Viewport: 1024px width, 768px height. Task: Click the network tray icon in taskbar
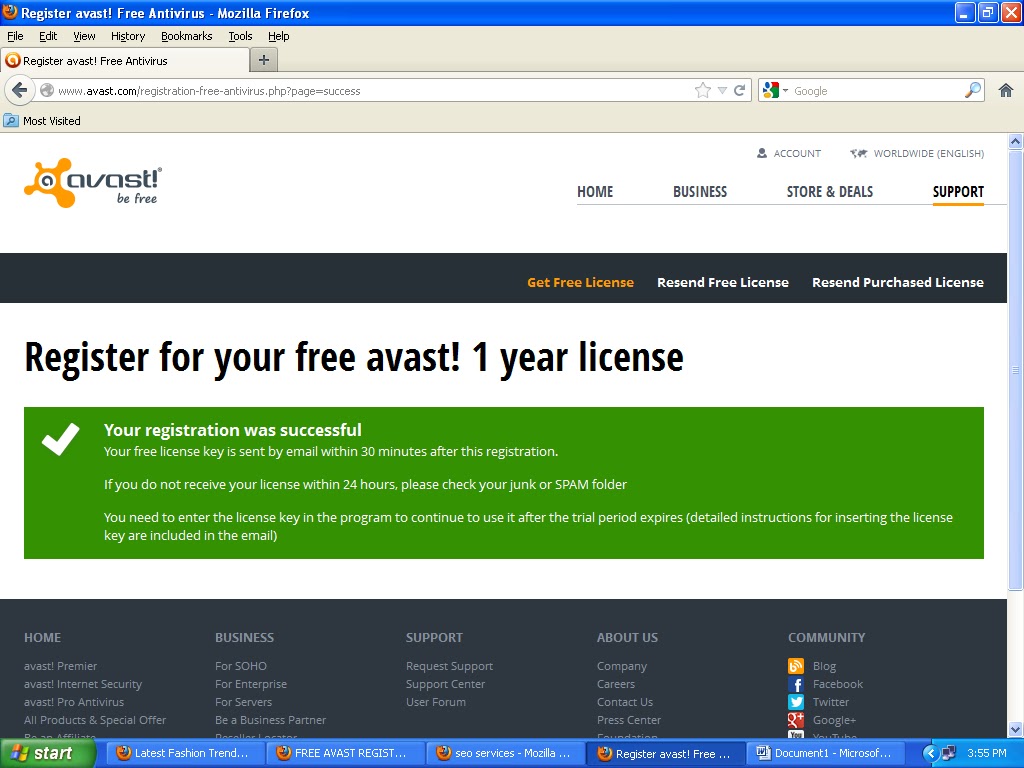(x=949, y=753)
